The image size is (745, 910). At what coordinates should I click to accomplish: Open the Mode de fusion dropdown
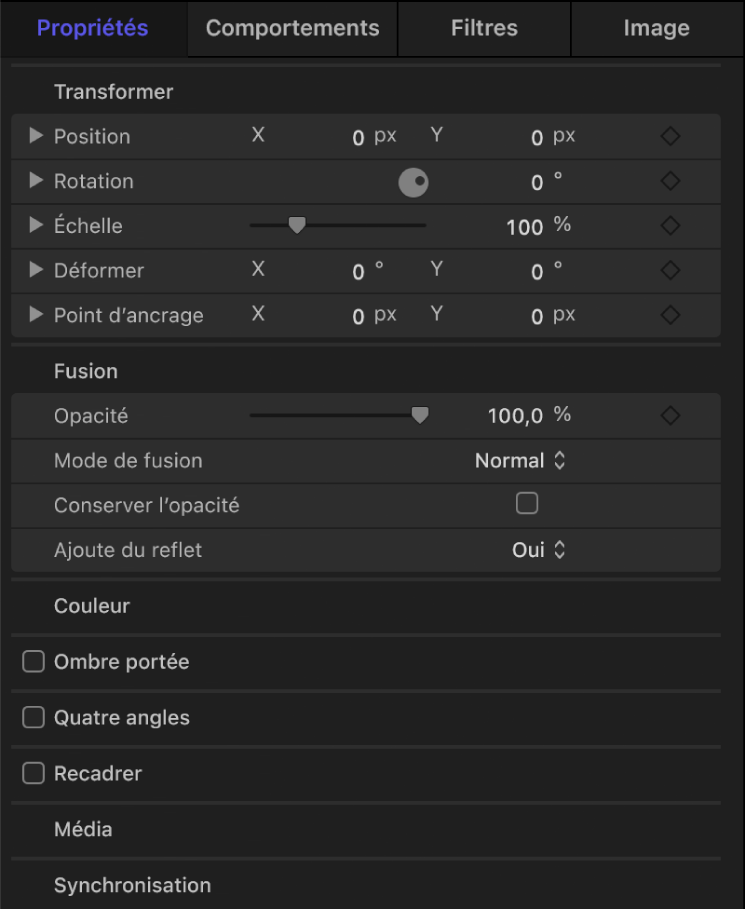[520, 461]
